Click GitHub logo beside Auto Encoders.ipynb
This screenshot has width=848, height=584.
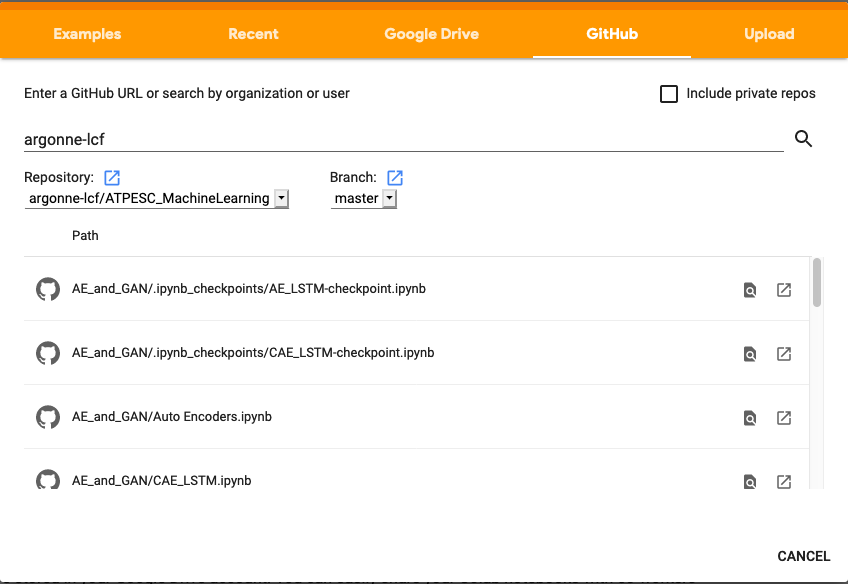click(x=48, y=417)
